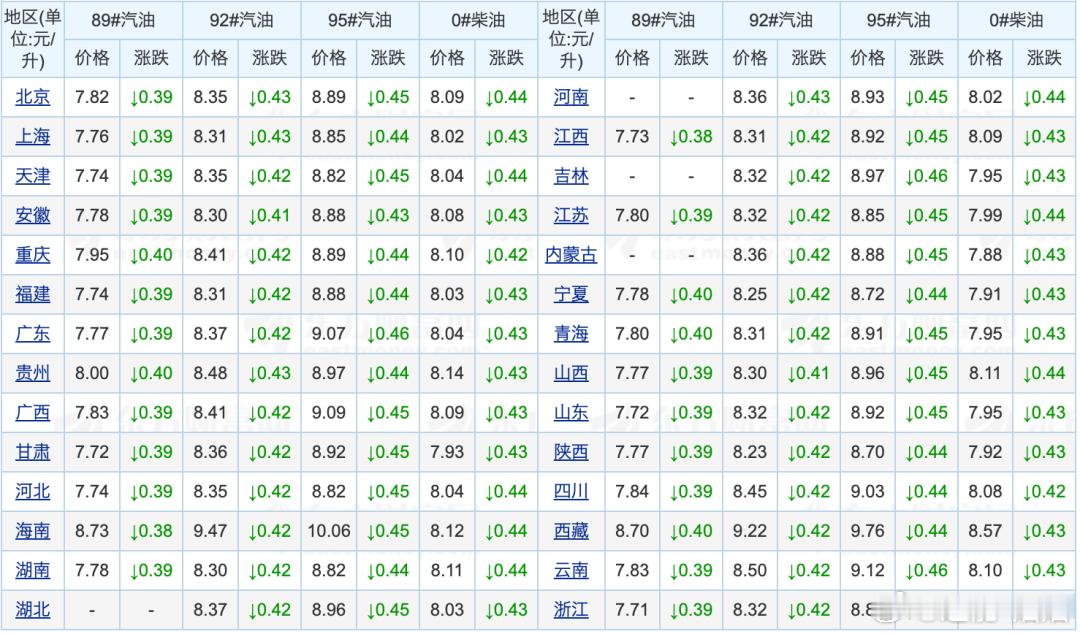The image size is (1080, 634).
Task: Click 广东 95# price 9.07
Action: coord(329,334)
